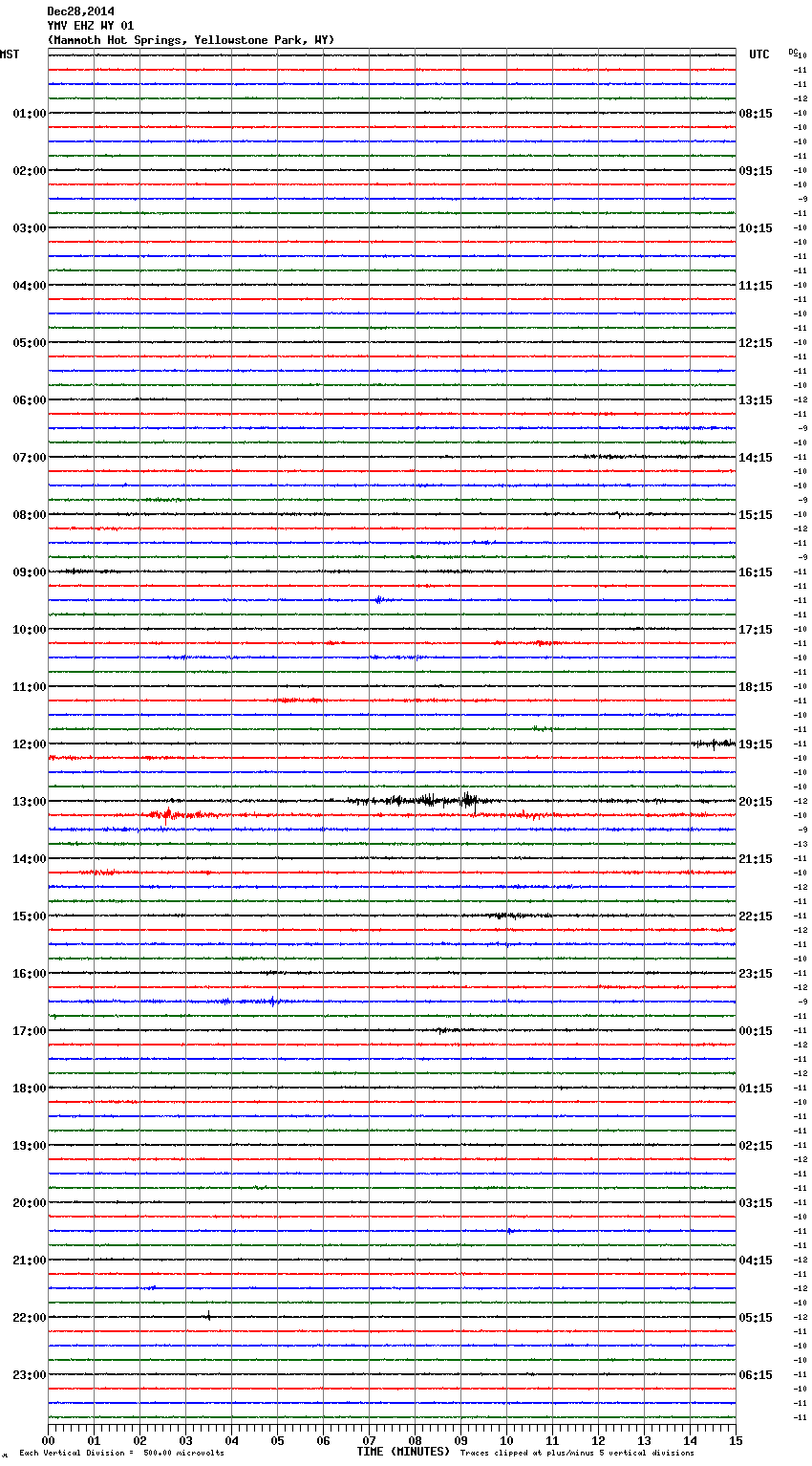
Task: Click the 07:00 MST time label
Action: pos(30,458)
